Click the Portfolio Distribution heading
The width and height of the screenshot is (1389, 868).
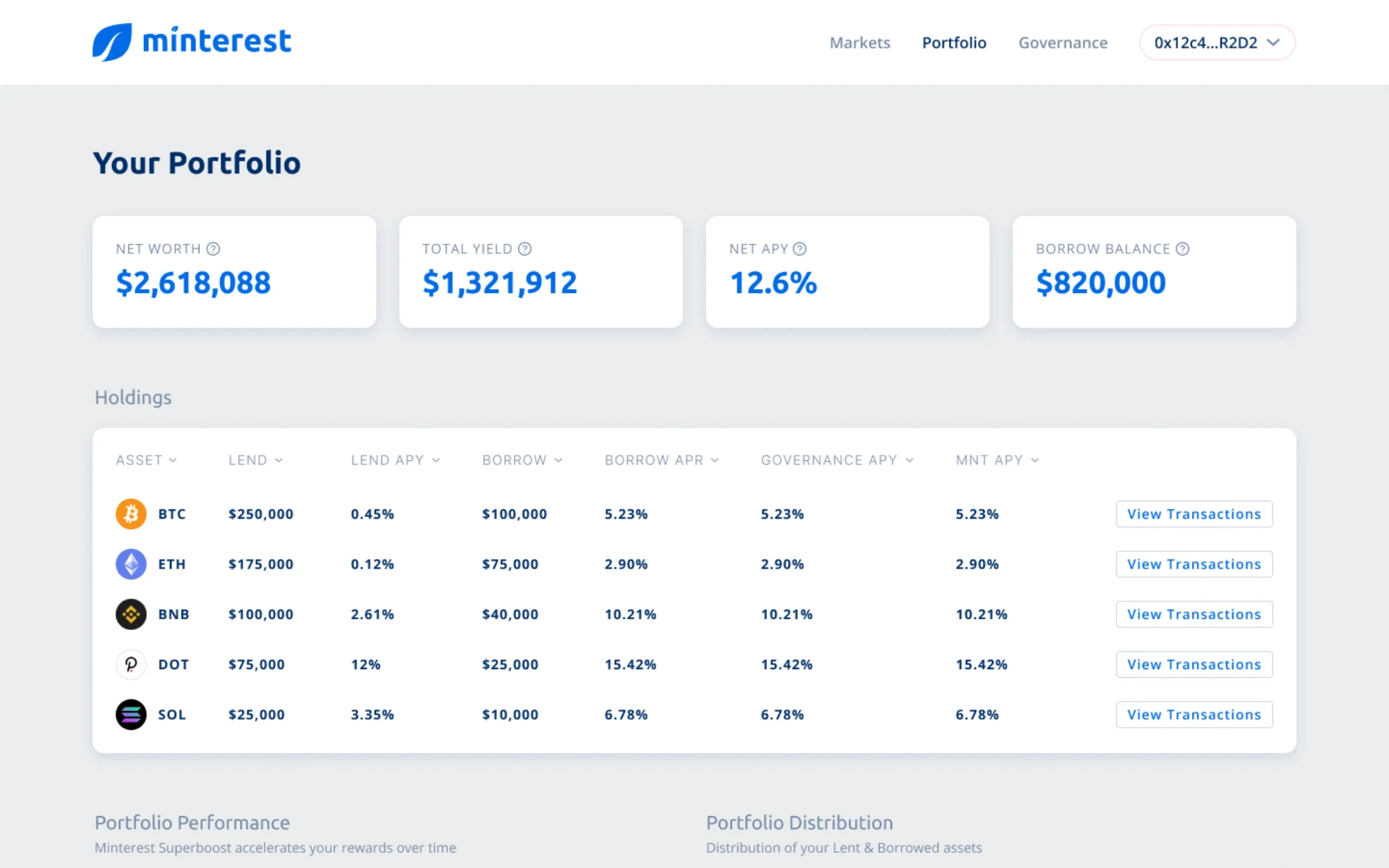tap(799, 822)
